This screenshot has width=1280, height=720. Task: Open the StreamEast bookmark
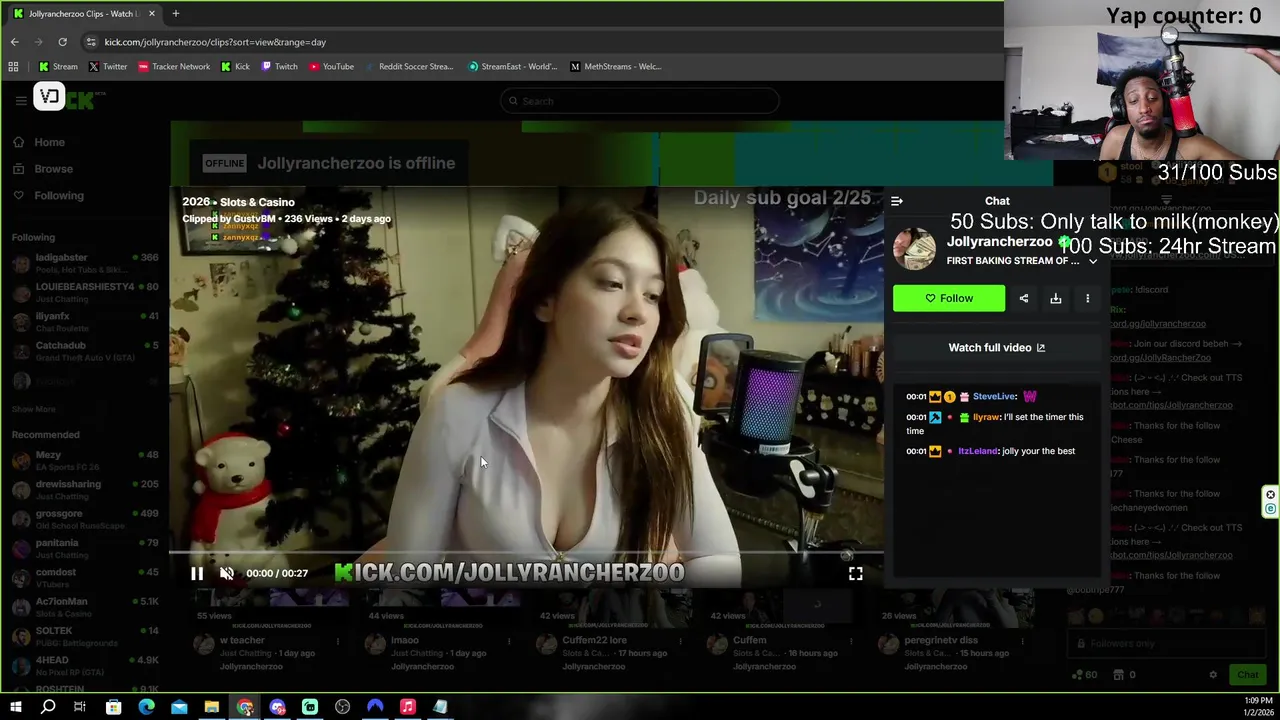(x=513, y=67)
